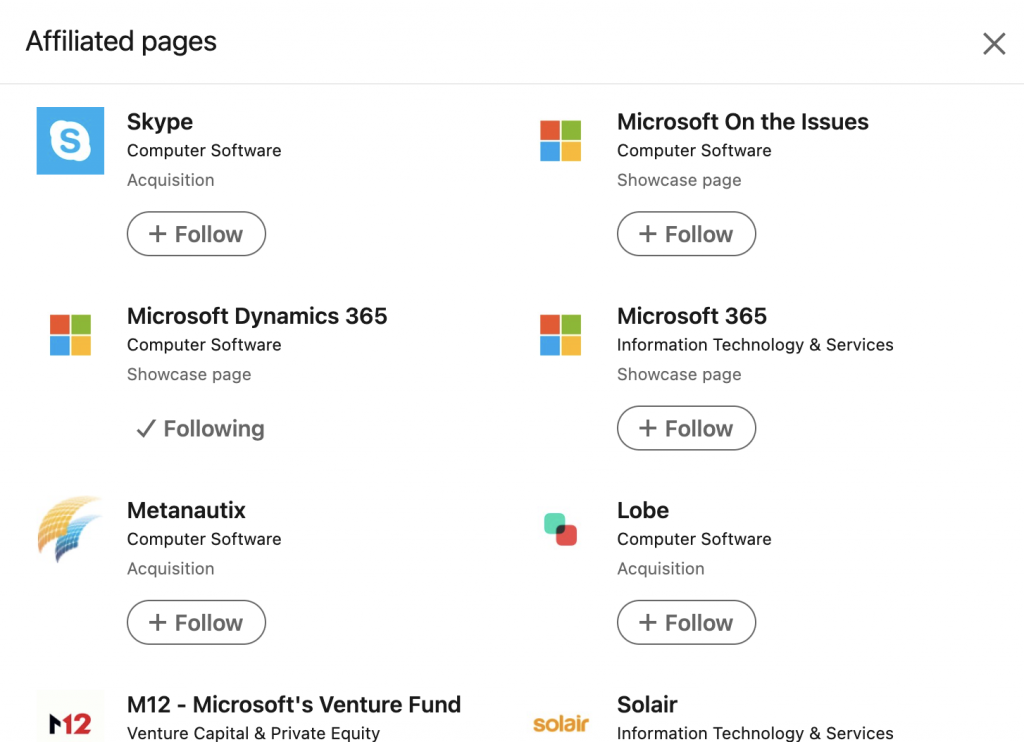Open the Skype page title link
The height and width of the screenshot is (742, 1024).
tap(160, 121)
